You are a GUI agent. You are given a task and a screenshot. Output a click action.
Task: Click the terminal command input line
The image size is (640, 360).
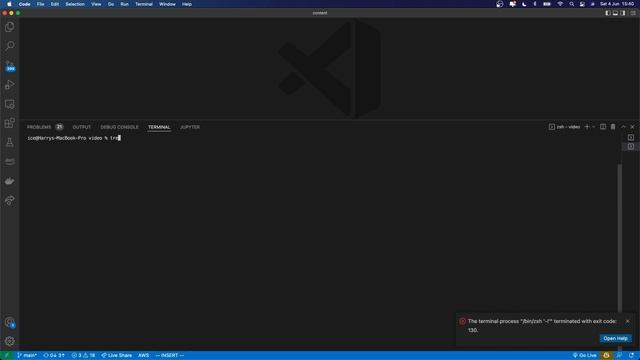point(73,138)
